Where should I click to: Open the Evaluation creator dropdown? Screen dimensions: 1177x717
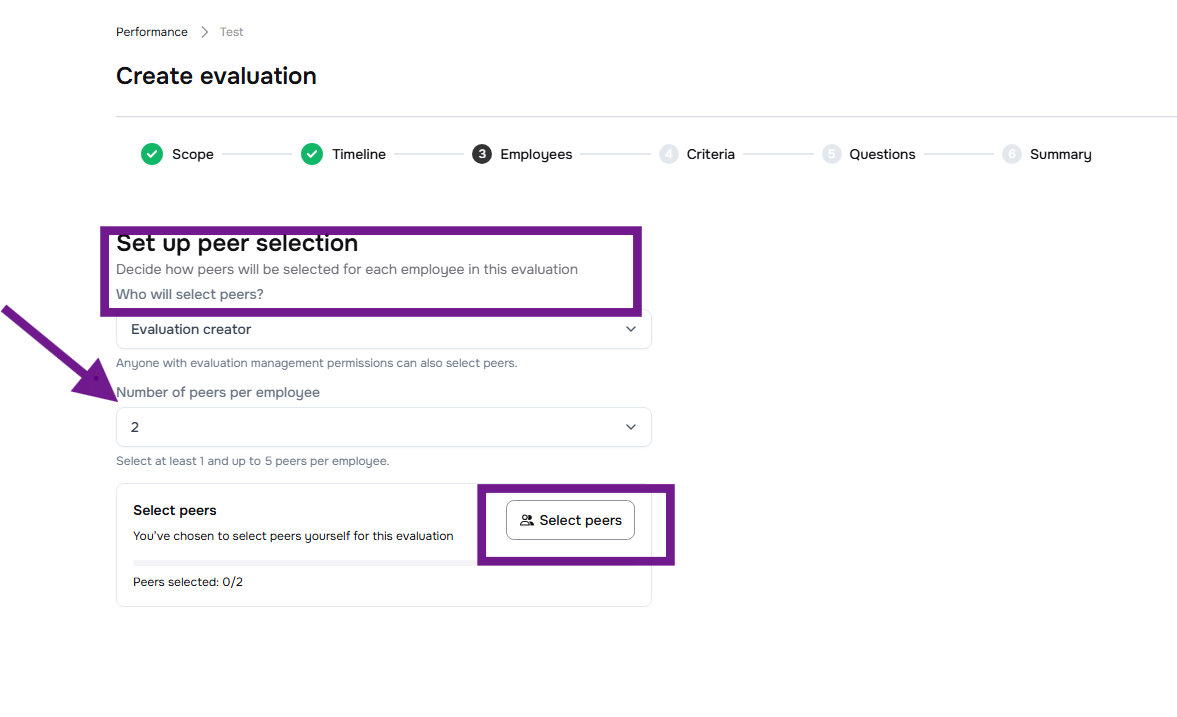click(x=383, y=329)
